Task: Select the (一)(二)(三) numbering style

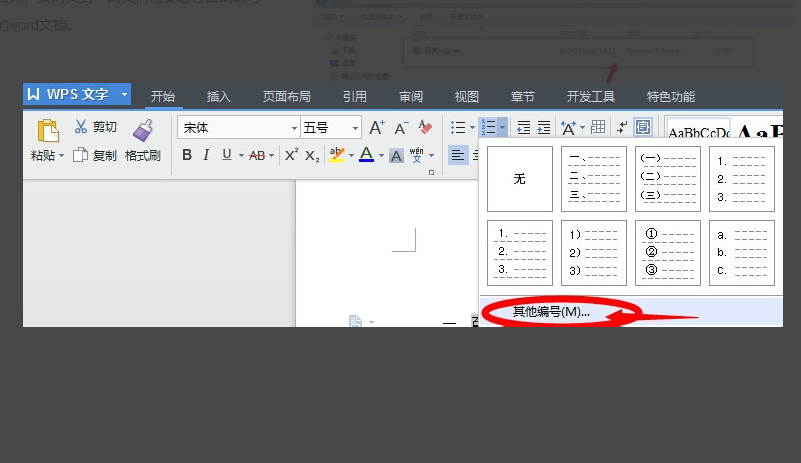Action: coord(668,179)
